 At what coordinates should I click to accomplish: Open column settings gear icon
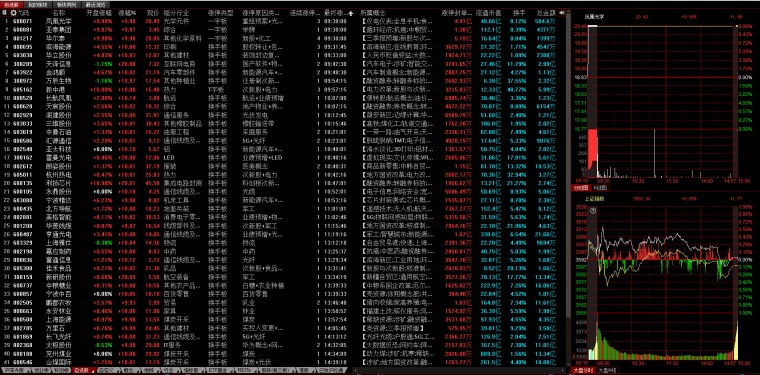coord(13,13)
